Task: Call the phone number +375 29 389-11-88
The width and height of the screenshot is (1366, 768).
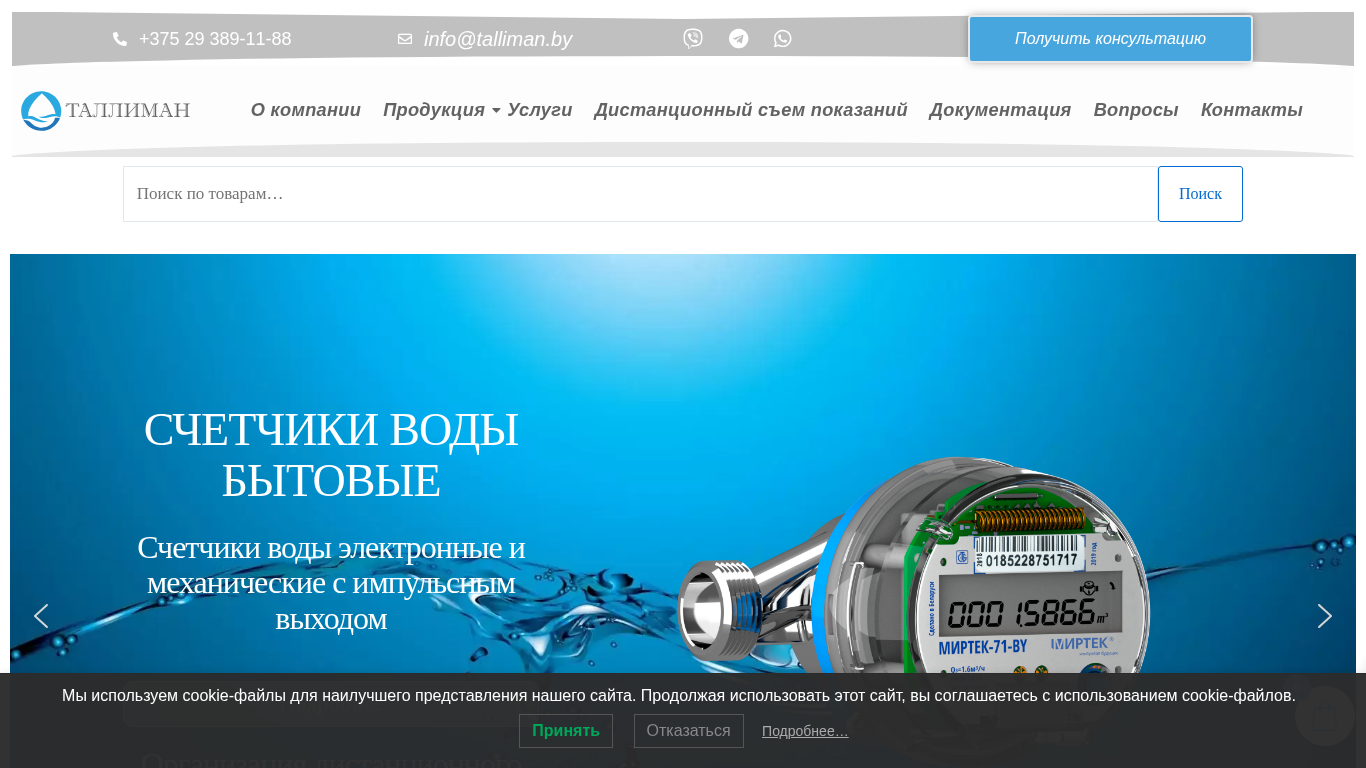Action: (x=215, y=39)
